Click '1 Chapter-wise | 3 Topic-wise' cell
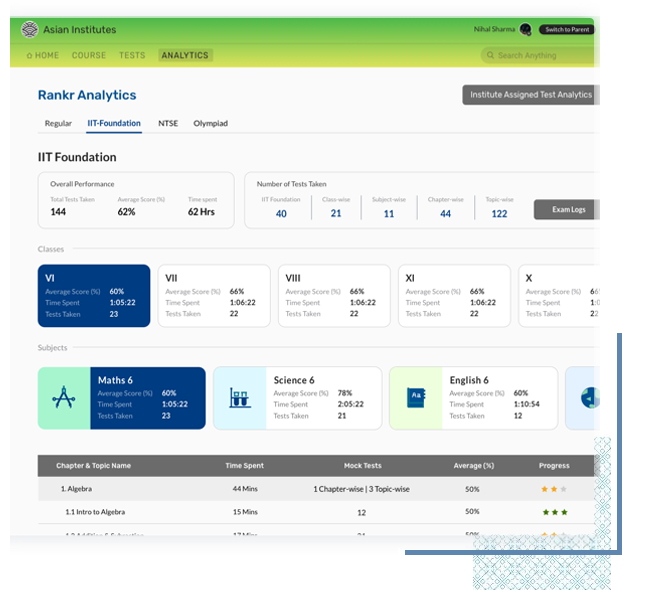Image resolution: width=650 pixels, height=609 pixels. [361, 489]
